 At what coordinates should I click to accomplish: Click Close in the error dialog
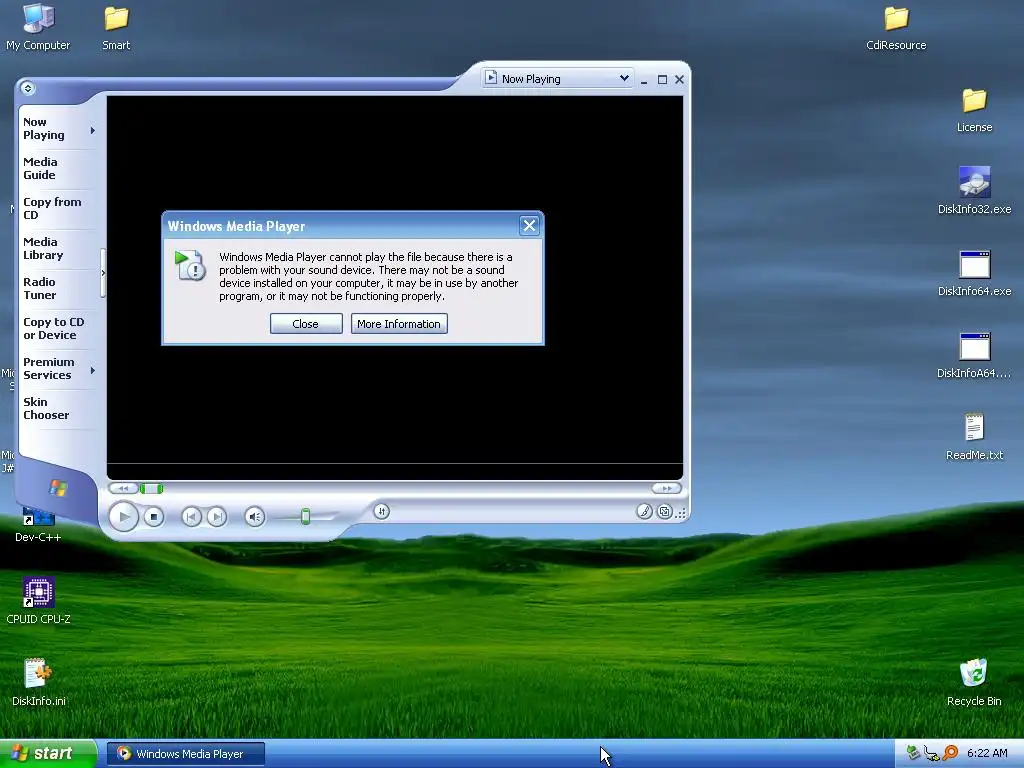[306, 324]
